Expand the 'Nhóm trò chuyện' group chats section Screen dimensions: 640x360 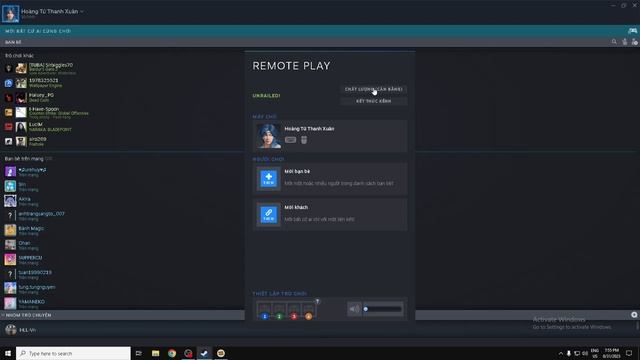[28, 315]
